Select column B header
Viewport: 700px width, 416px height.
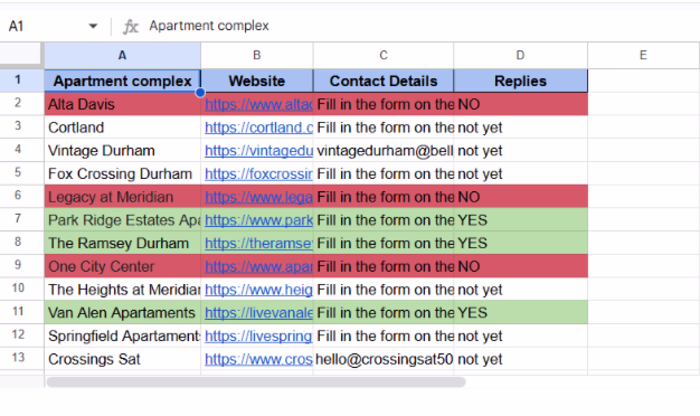point(257,55)
